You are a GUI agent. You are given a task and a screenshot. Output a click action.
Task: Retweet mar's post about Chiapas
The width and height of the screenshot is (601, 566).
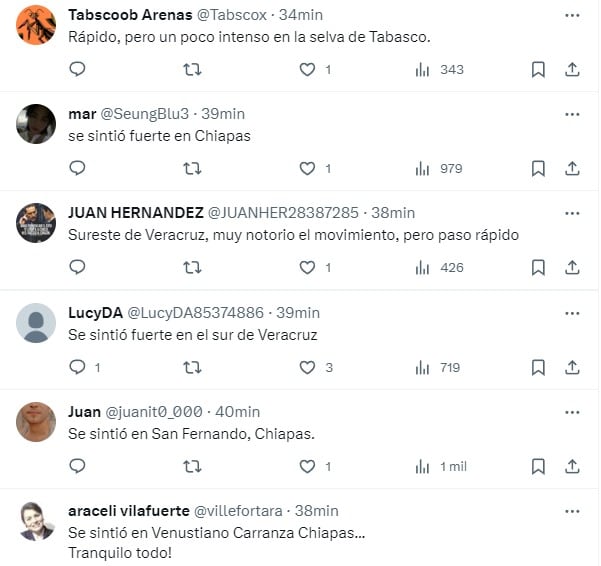(192, 168)
